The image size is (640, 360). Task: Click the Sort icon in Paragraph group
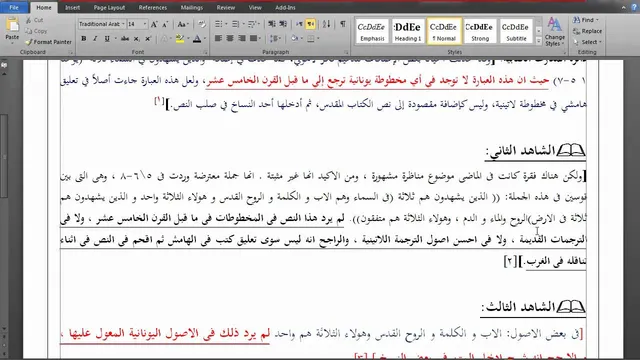point(327,24)
